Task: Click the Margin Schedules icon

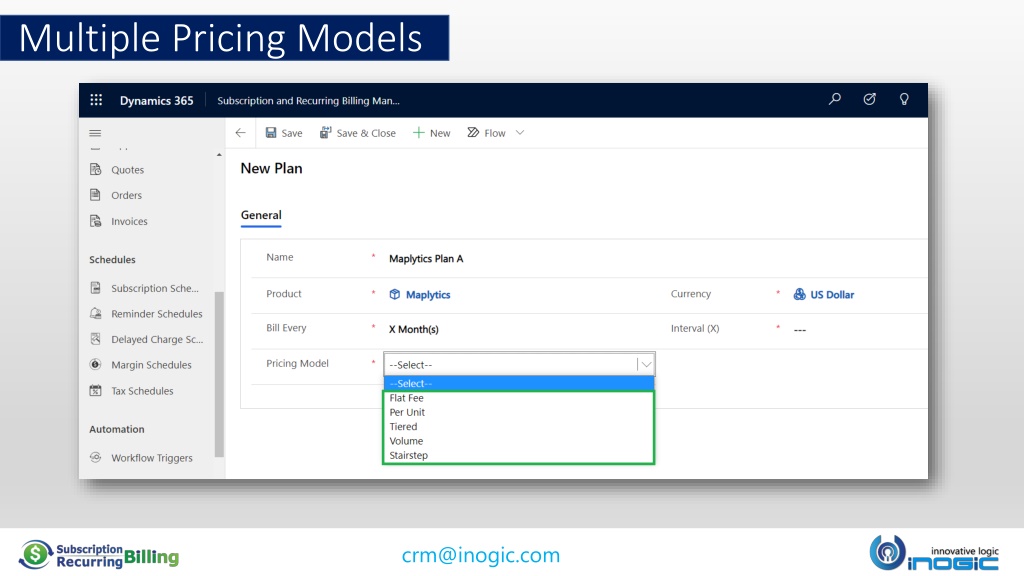Action: click(x=95, y=364)
